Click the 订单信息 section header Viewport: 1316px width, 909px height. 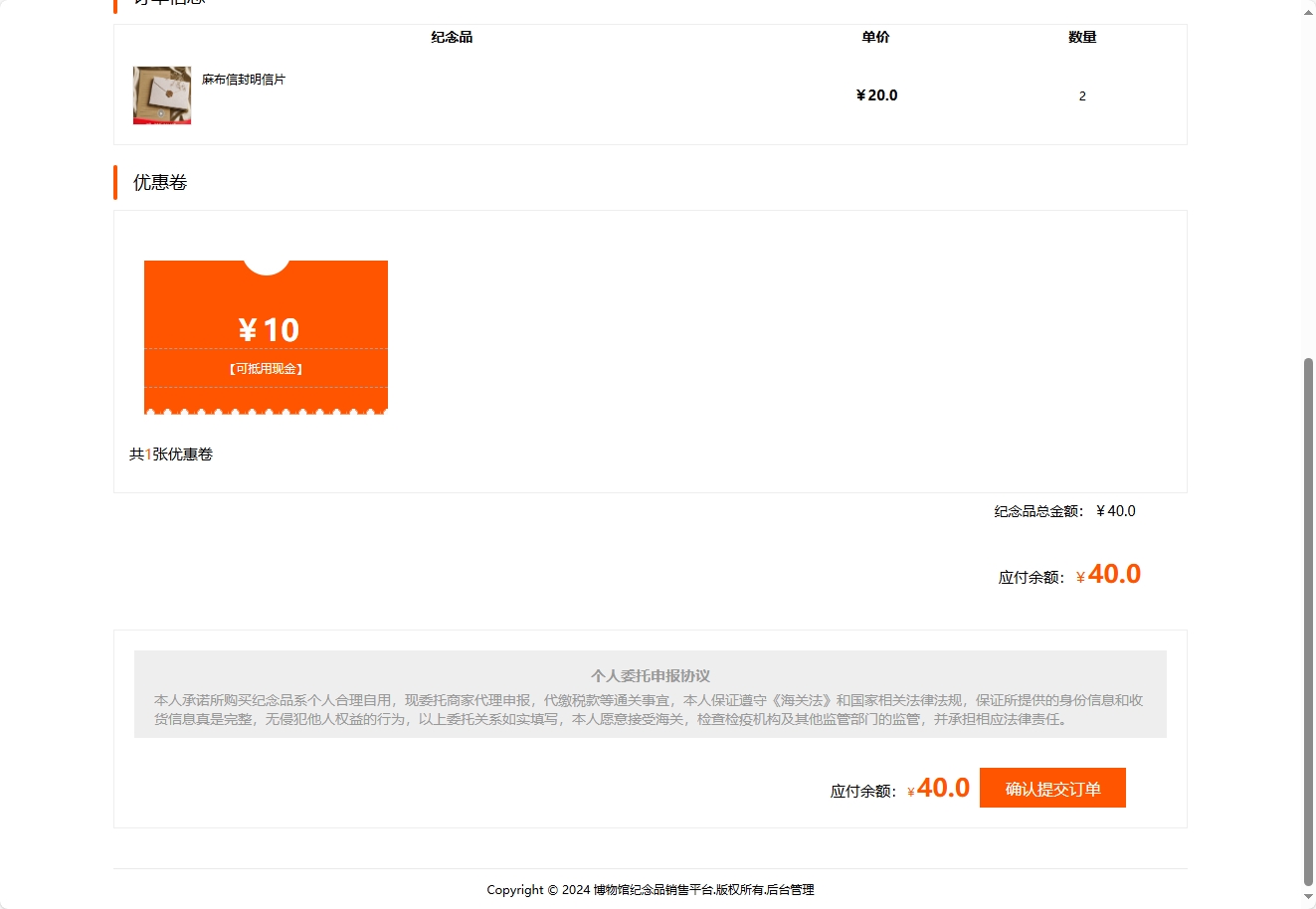165,3
